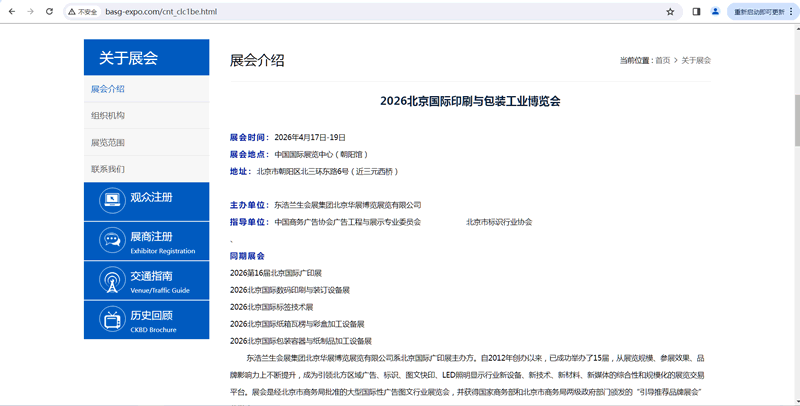Image resolution: width=800 pixels, height=406 pixels.
Task: Open the browser profile avatar menu
Action: coord(715,12)
